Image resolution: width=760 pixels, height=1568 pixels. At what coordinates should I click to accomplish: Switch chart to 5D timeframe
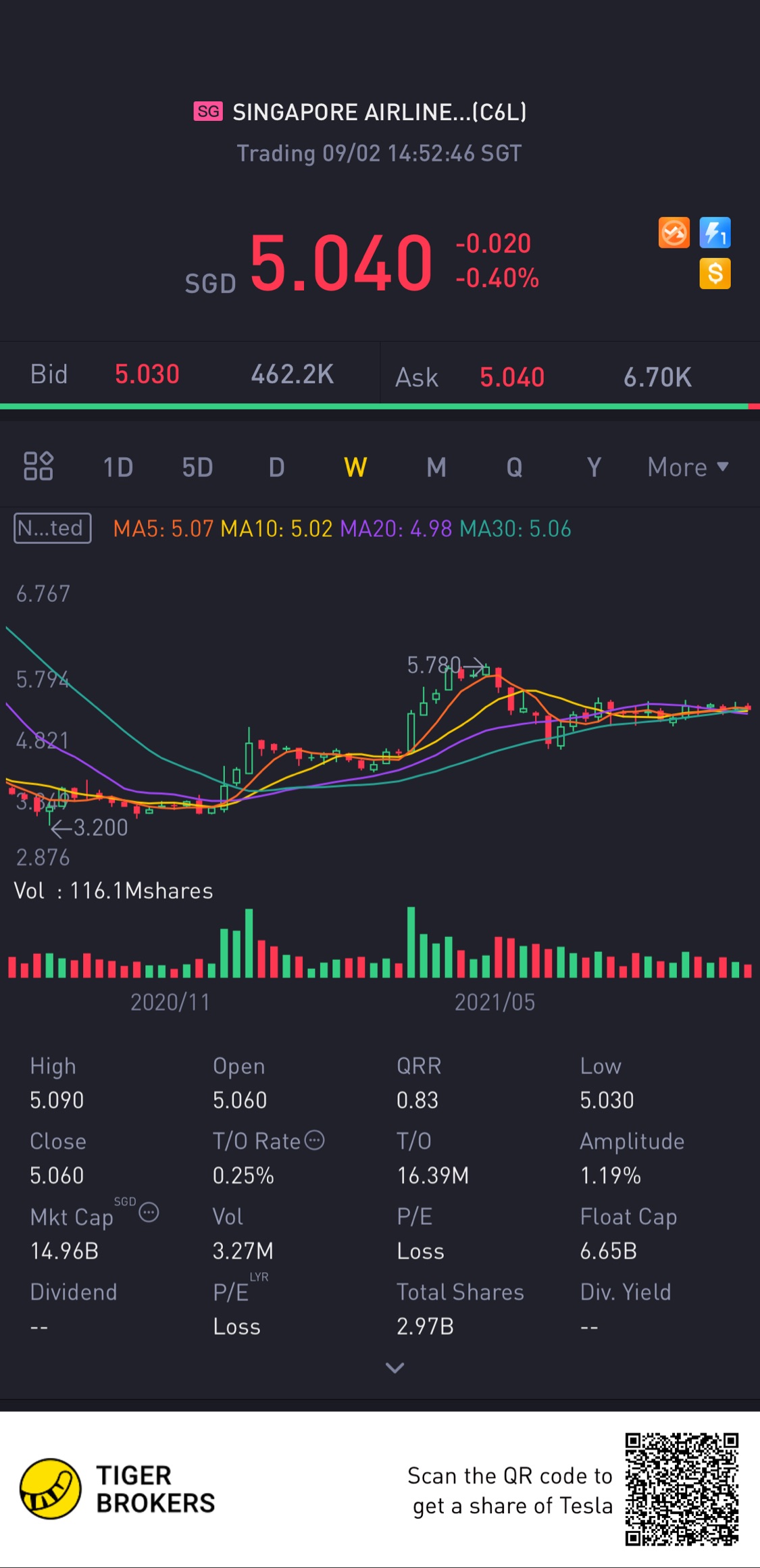tap(197, 467)
